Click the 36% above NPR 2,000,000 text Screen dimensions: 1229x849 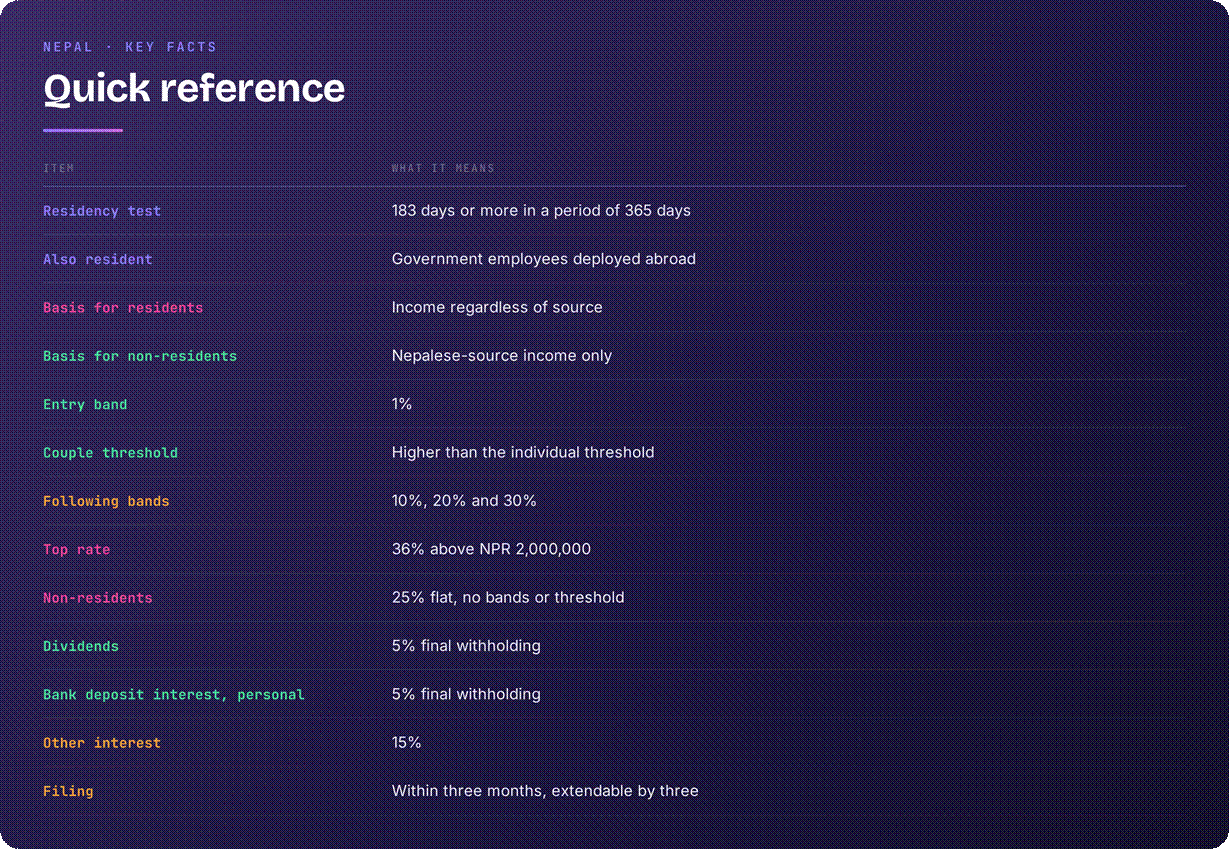coord(491,549)
